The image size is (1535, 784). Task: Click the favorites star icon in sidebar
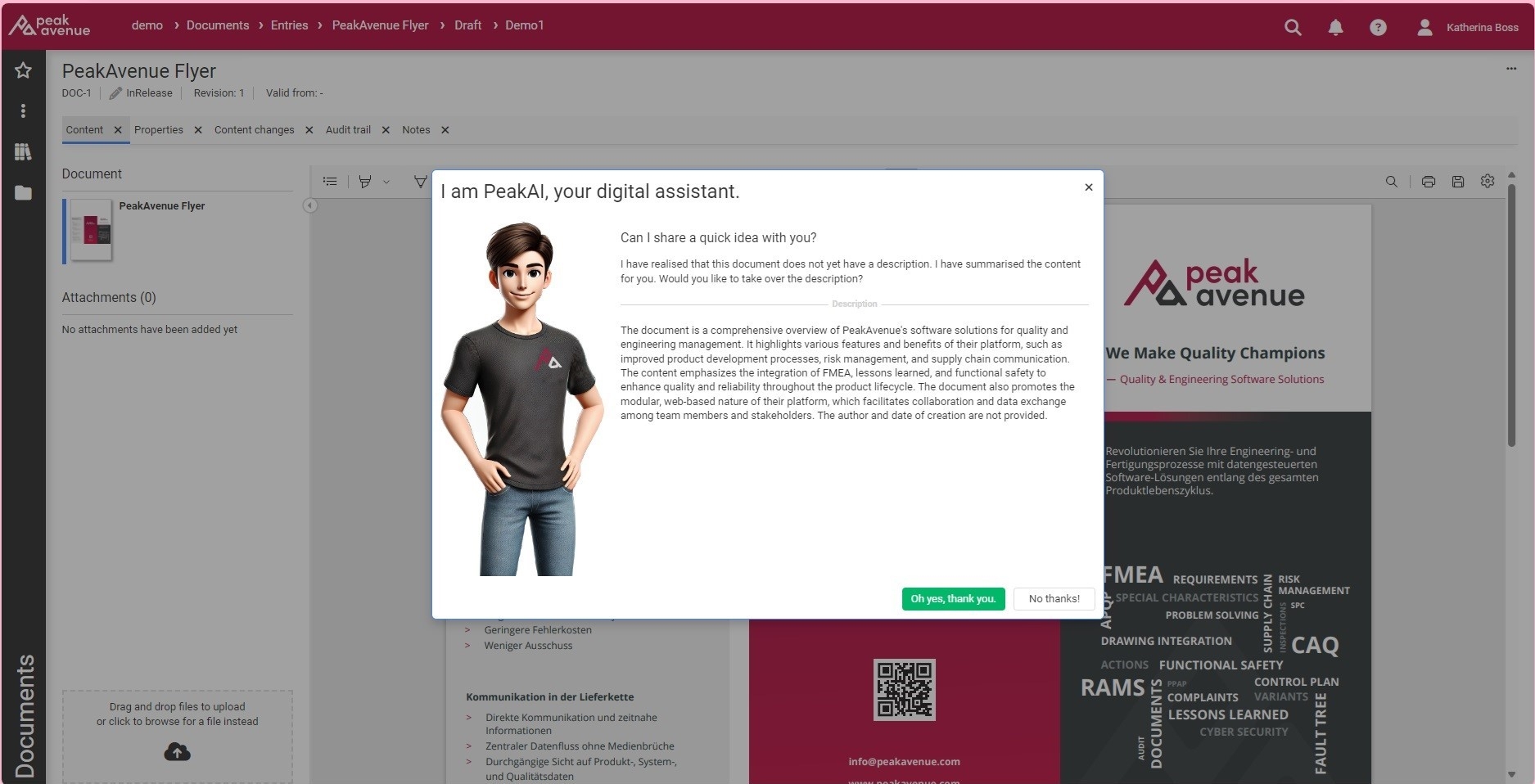pyautogui.click(x=23, y=70)
